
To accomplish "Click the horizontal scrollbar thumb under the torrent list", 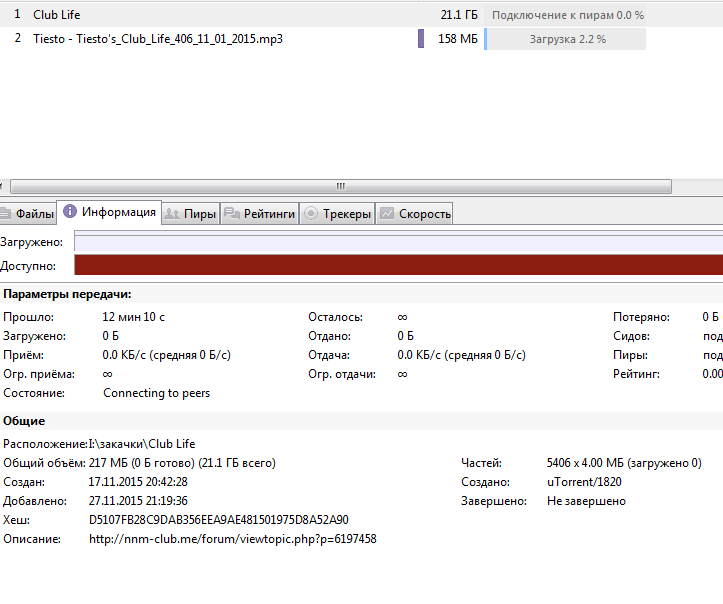I will pyautogui.click(x=341, y=186).
